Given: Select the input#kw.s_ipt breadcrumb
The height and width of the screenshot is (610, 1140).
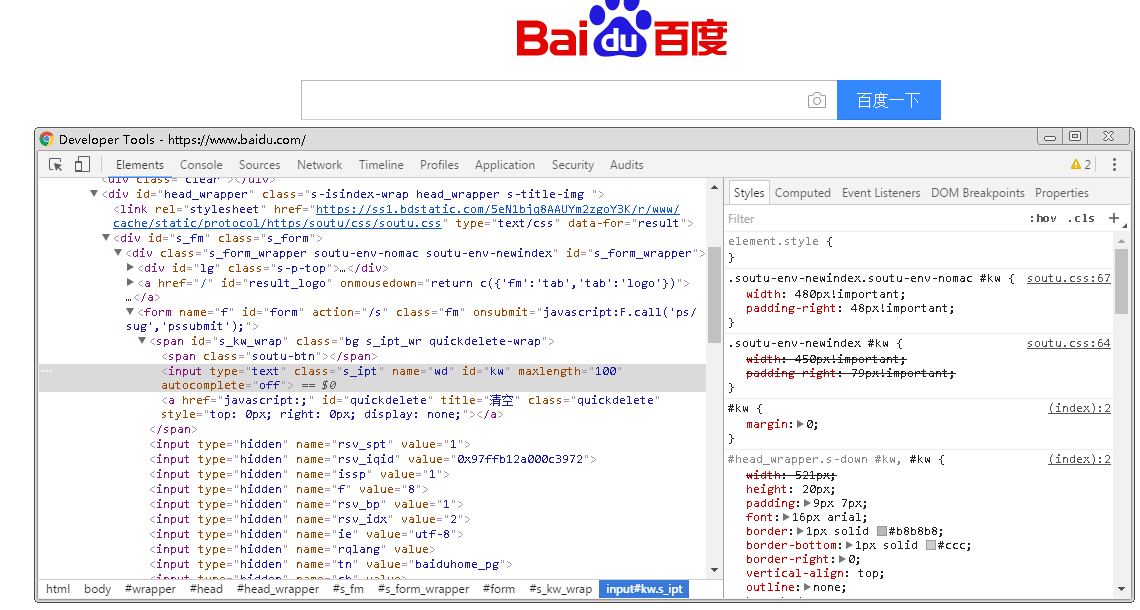Looking at the screenshot, I should (644, 589).
